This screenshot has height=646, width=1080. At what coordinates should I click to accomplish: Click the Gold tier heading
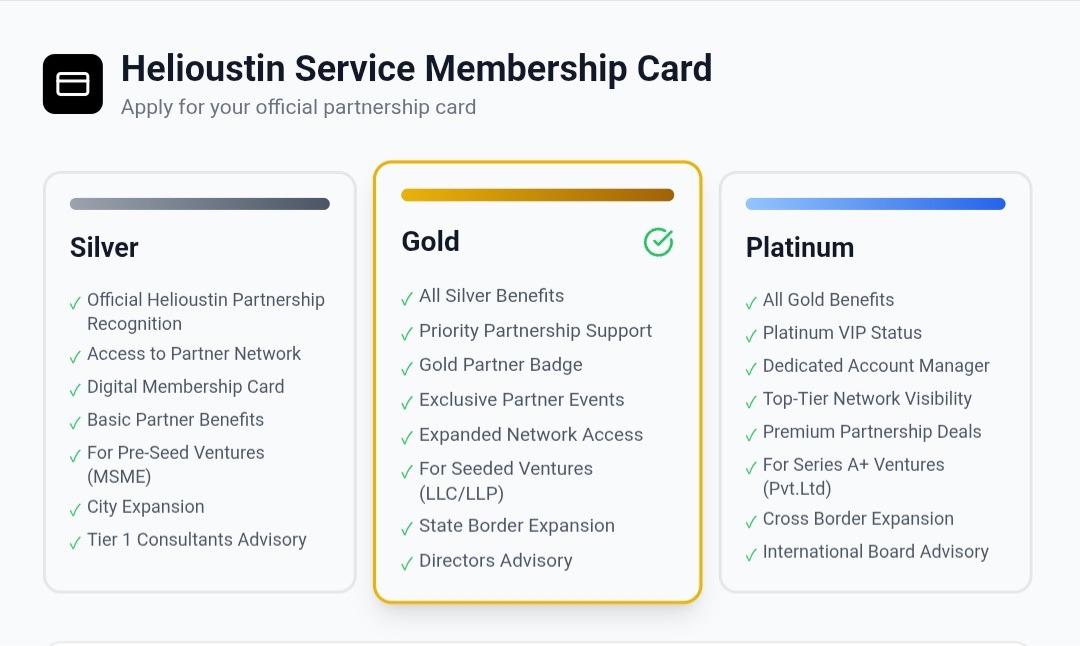431,242
